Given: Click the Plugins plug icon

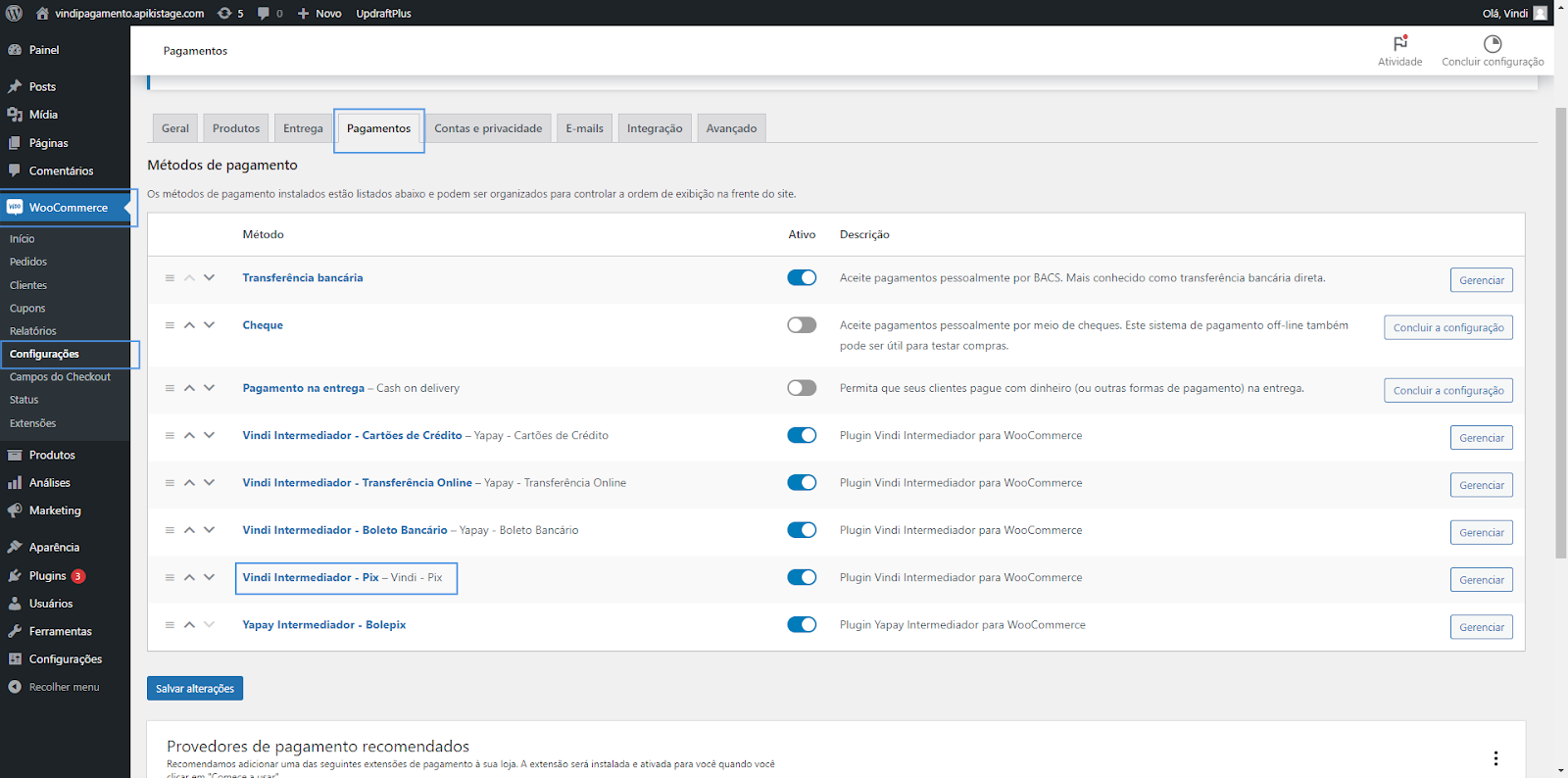Looking at the screenshot, I should 15,576.
